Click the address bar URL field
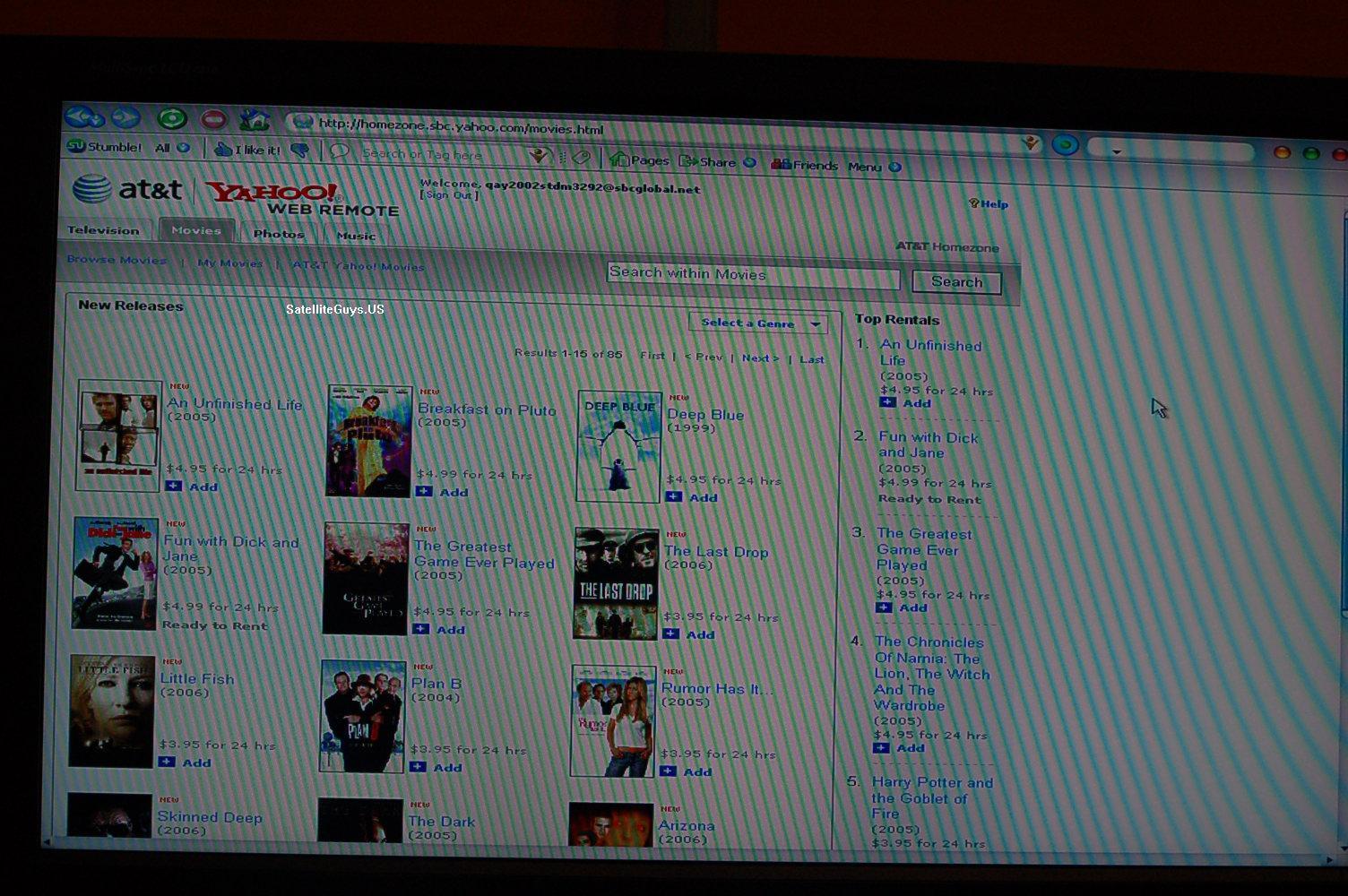1348x896 pixels. click(x=663, y=132)
